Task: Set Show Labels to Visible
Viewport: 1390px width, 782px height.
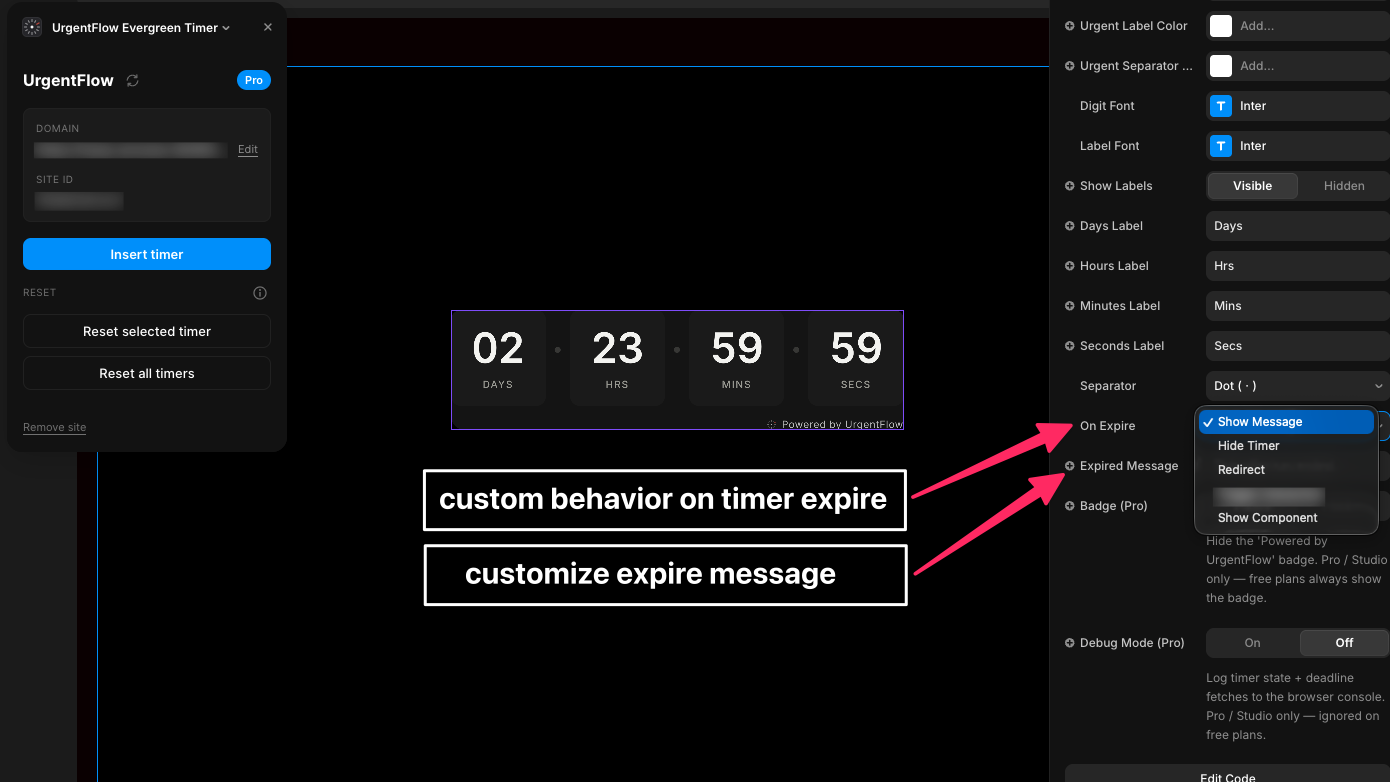Action: (1253, 186)
